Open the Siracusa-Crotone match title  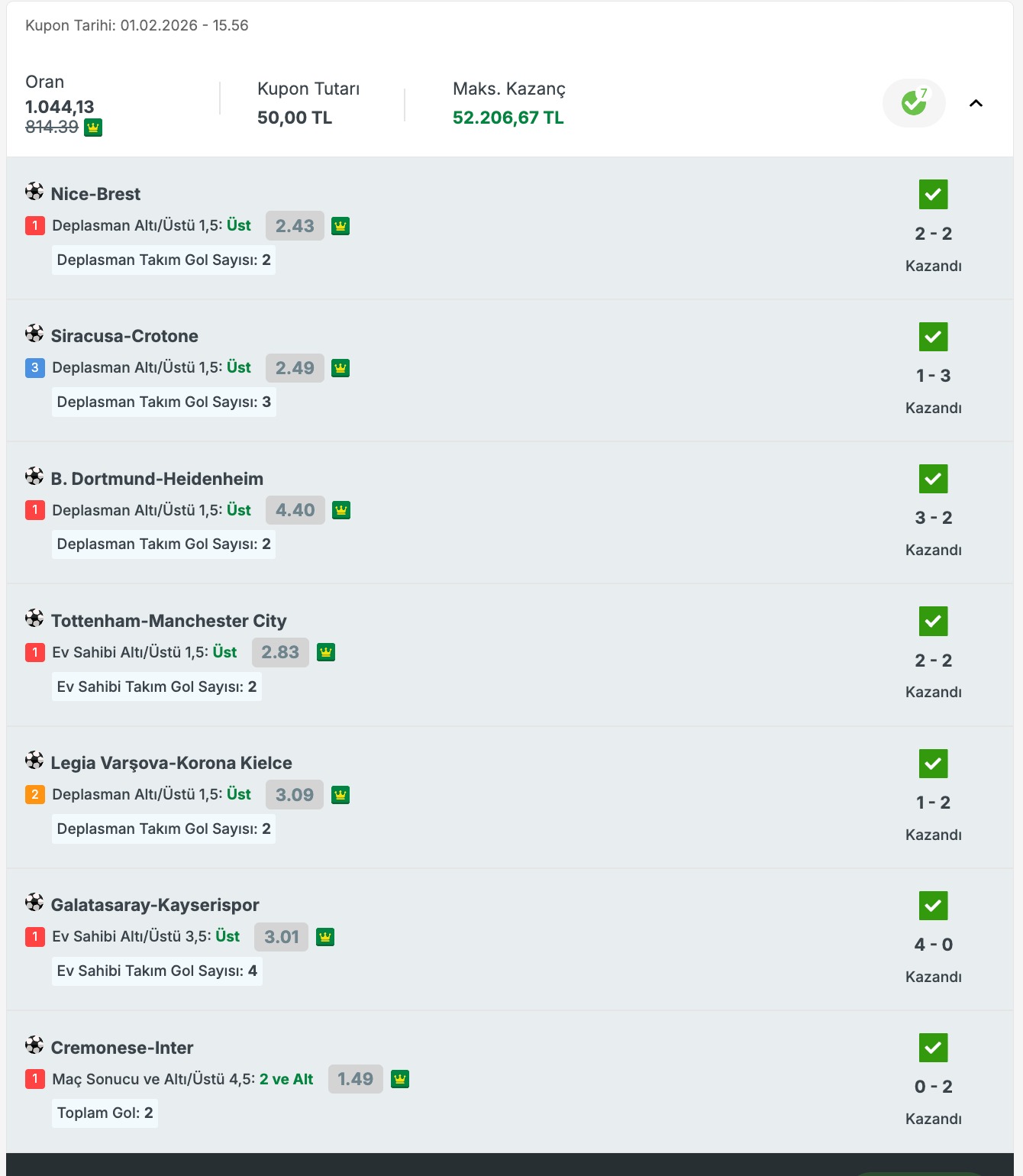(x=124, y=336)
